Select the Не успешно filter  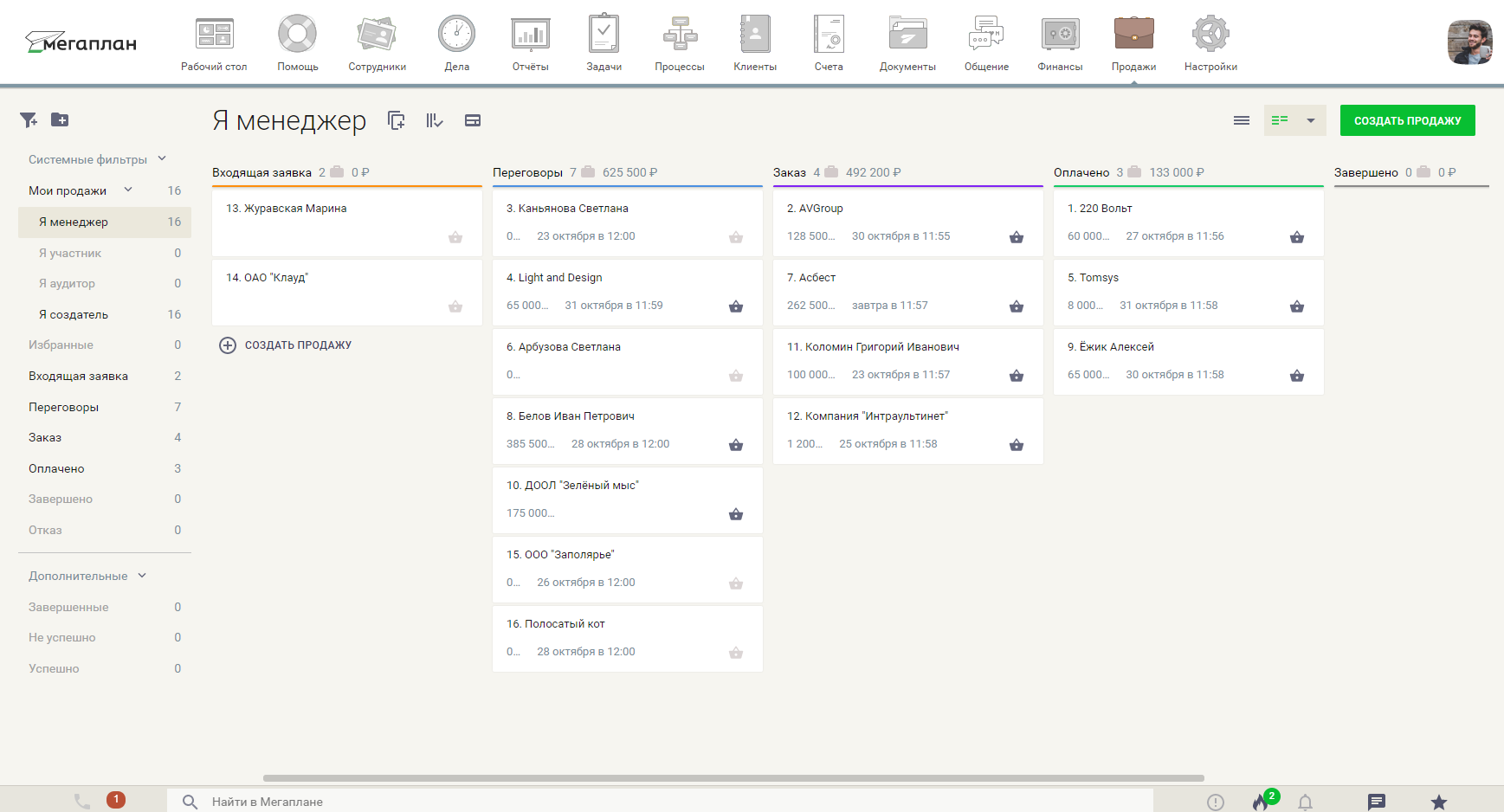(x=105, y=637)
